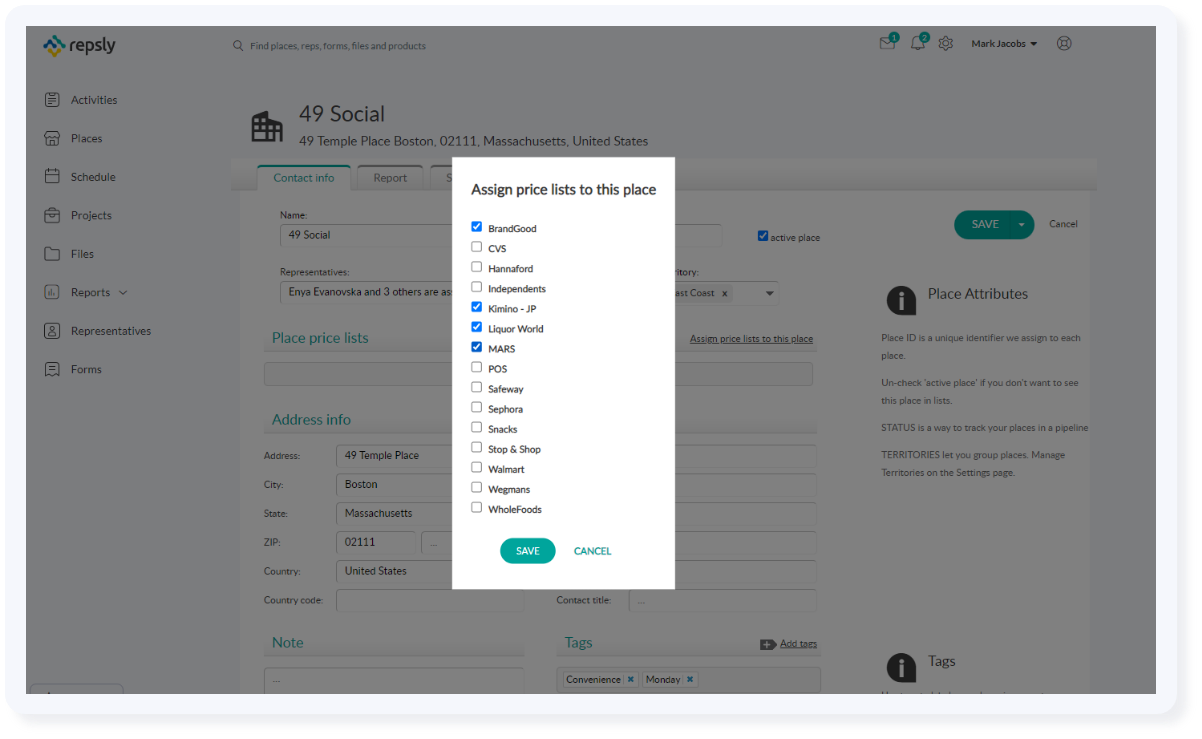Click the building icon beside 49 Social
Viewport: 1202px width, 739px height.
[x=267, y=127]
